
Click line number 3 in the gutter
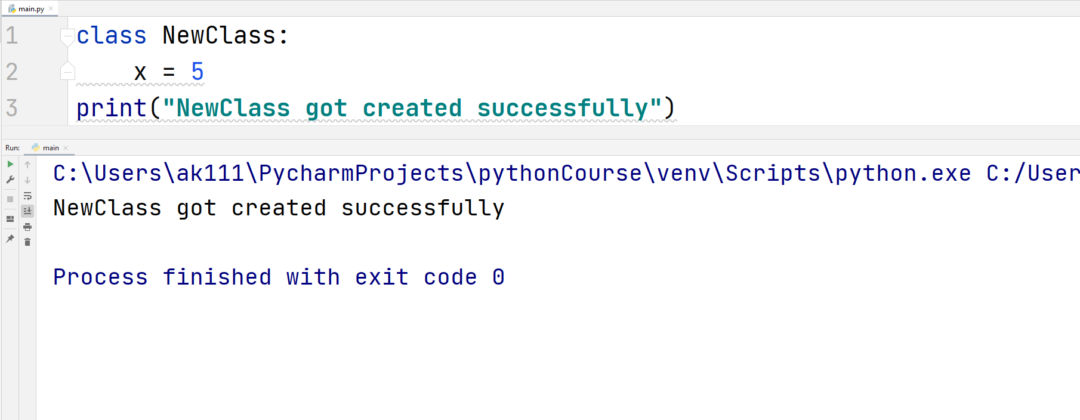click(x=11, y=107)
